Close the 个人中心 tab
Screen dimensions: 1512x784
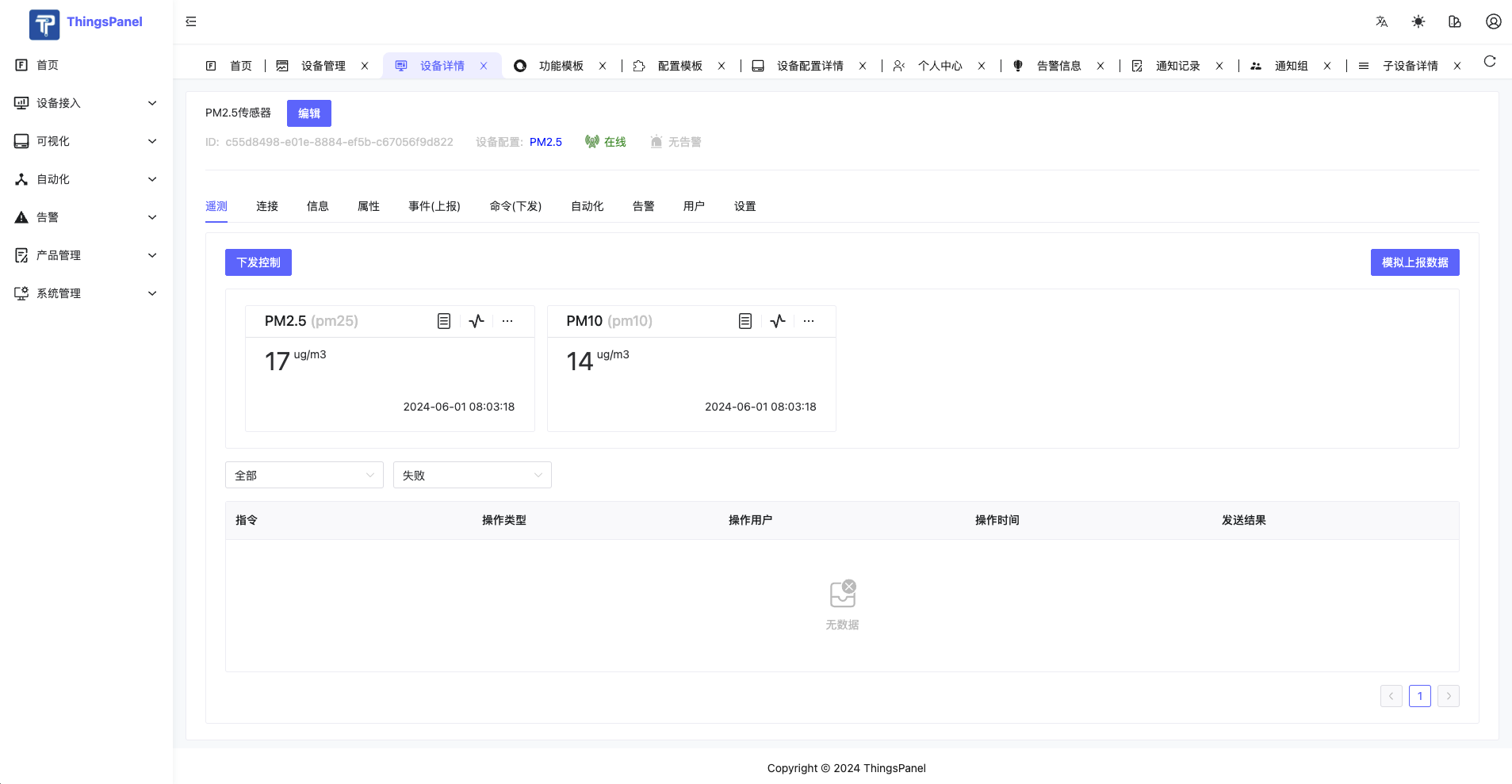[982, 66]
